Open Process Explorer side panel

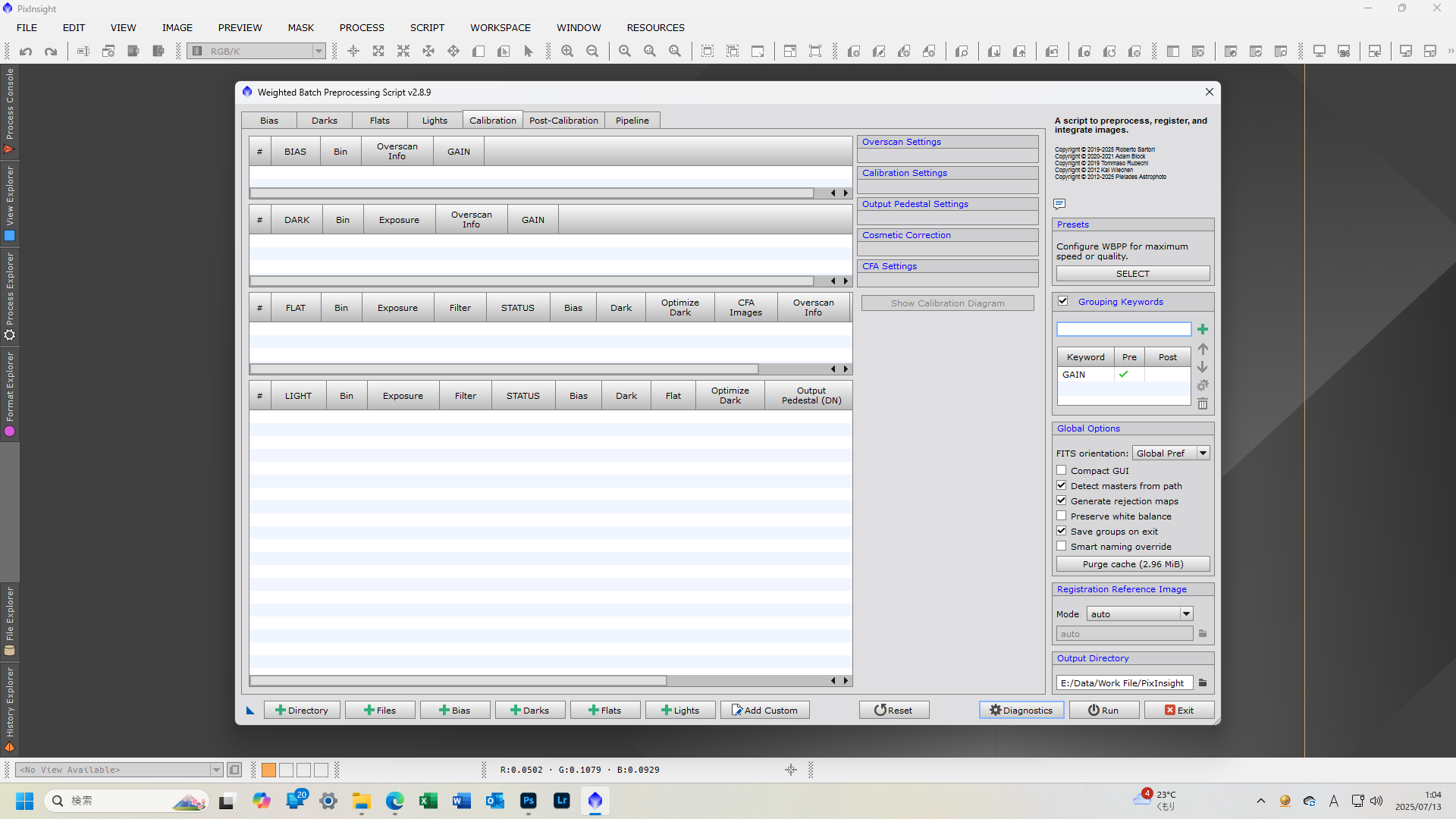pos(10,297)
